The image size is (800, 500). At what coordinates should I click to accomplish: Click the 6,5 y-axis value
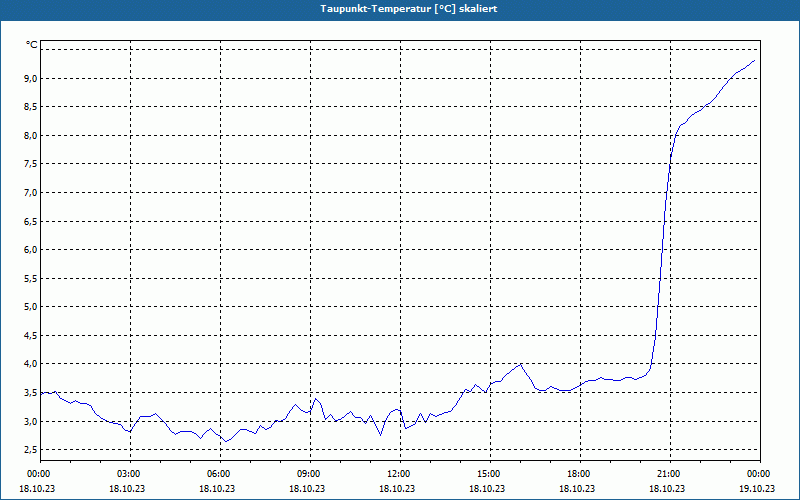(31, 221)
